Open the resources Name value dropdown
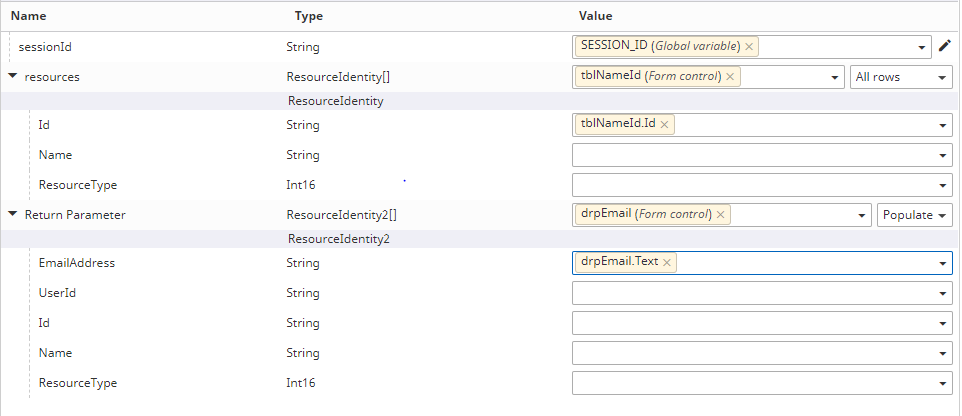962x416 pixels. 943,156
